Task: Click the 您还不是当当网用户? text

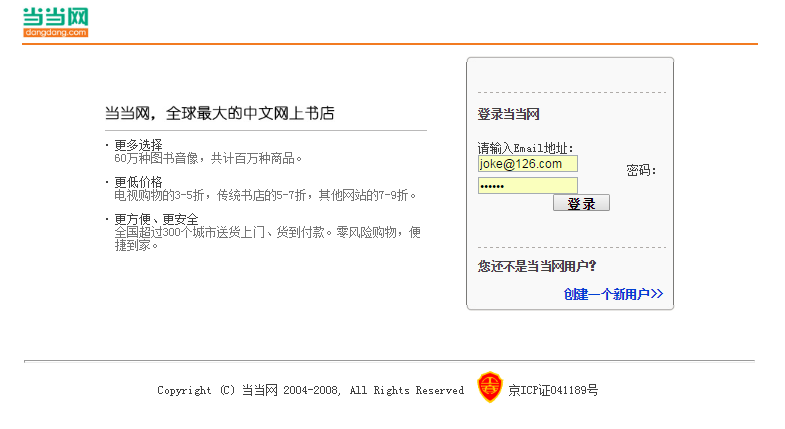Action: [537, 266]
